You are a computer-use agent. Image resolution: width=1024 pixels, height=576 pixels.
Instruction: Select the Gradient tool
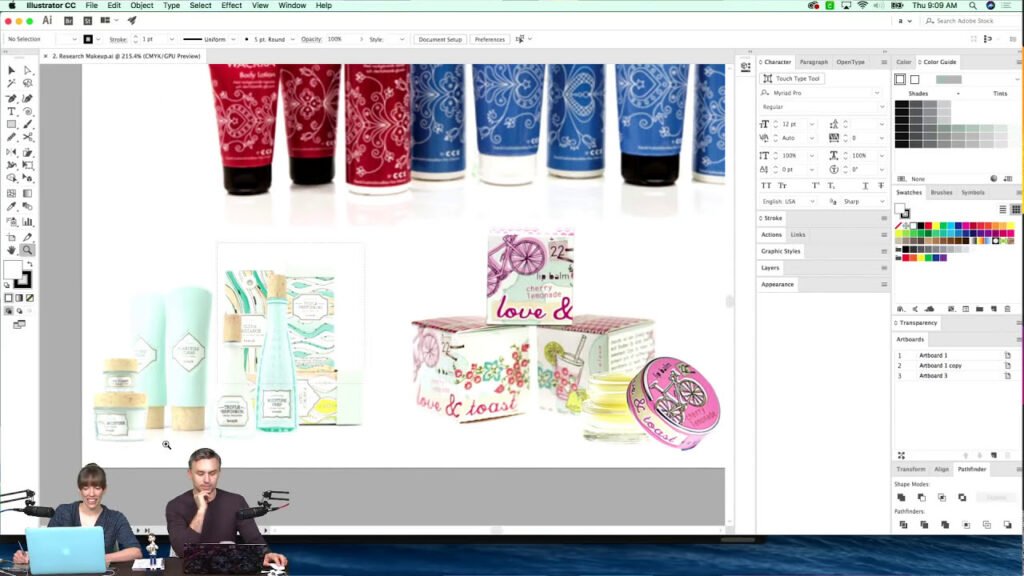pyautogui.click(x=27, y=193)
